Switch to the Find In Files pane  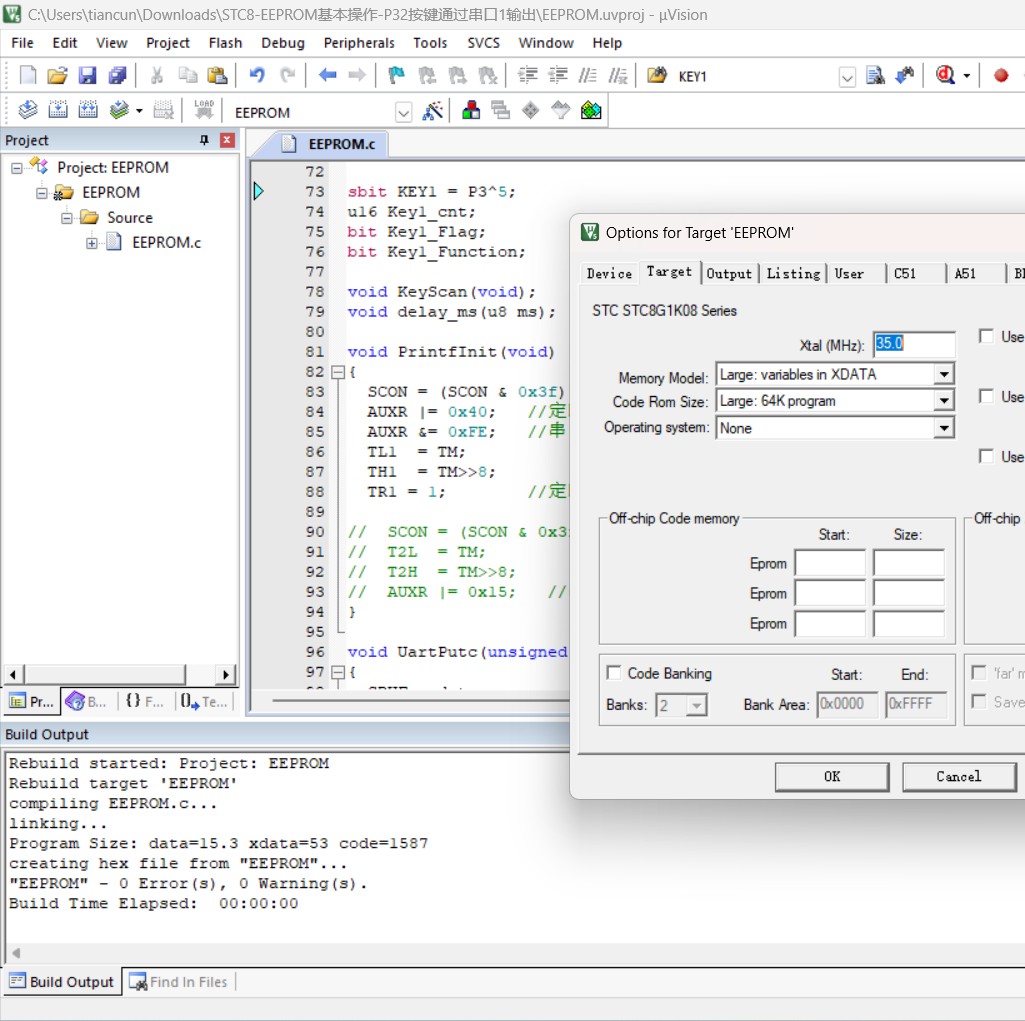coord(178,982)
